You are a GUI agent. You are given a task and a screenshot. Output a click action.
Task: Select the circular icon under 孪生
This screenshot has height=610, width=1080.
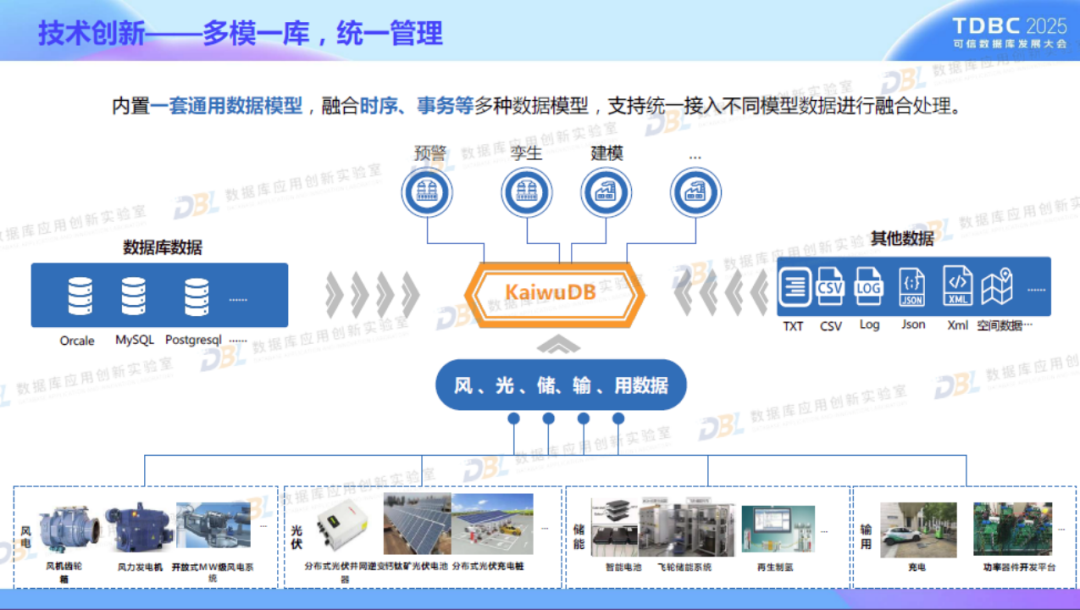click(x=527, y=192)
